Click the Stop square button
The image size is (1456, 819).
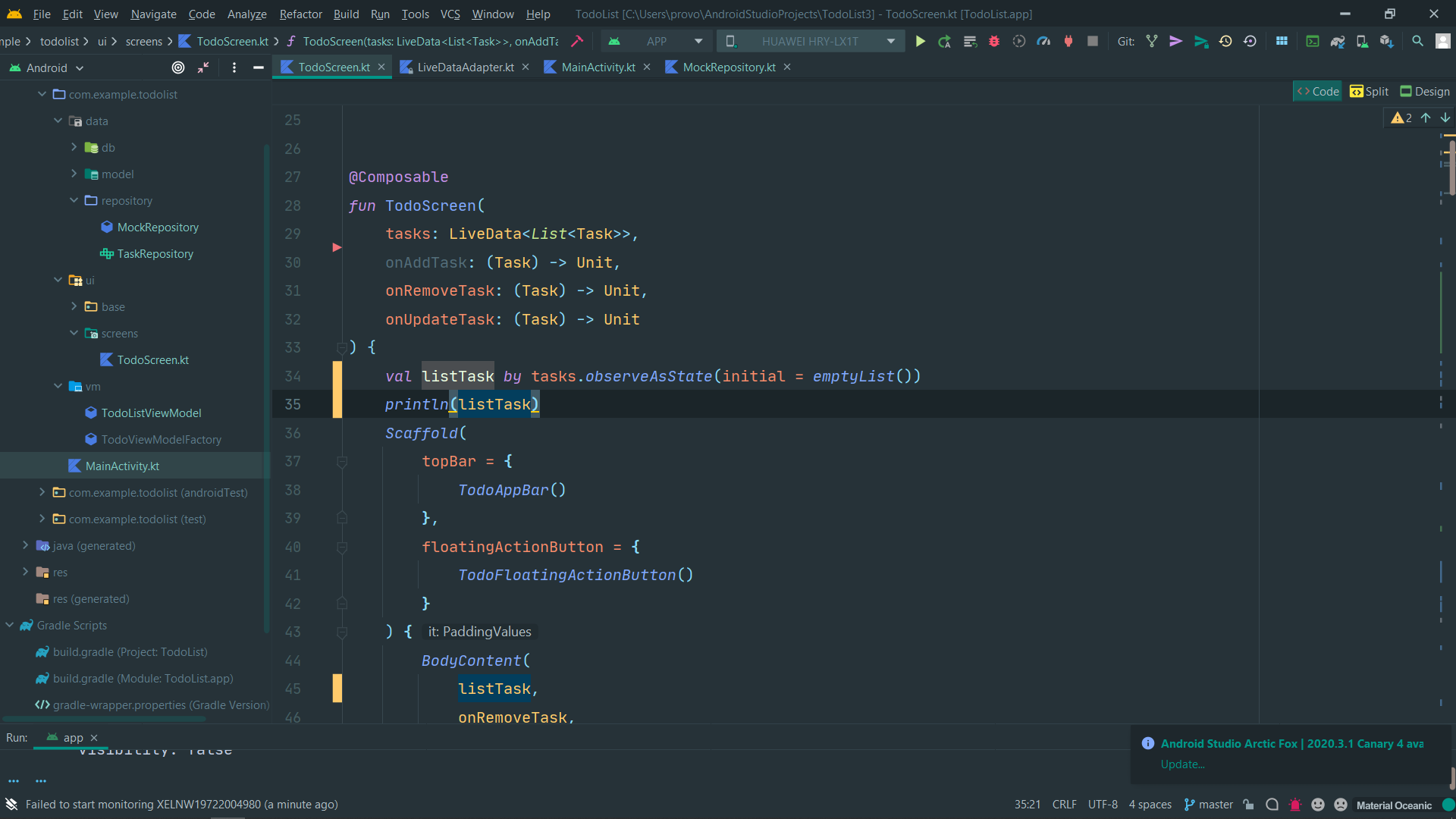[1092, 42]
